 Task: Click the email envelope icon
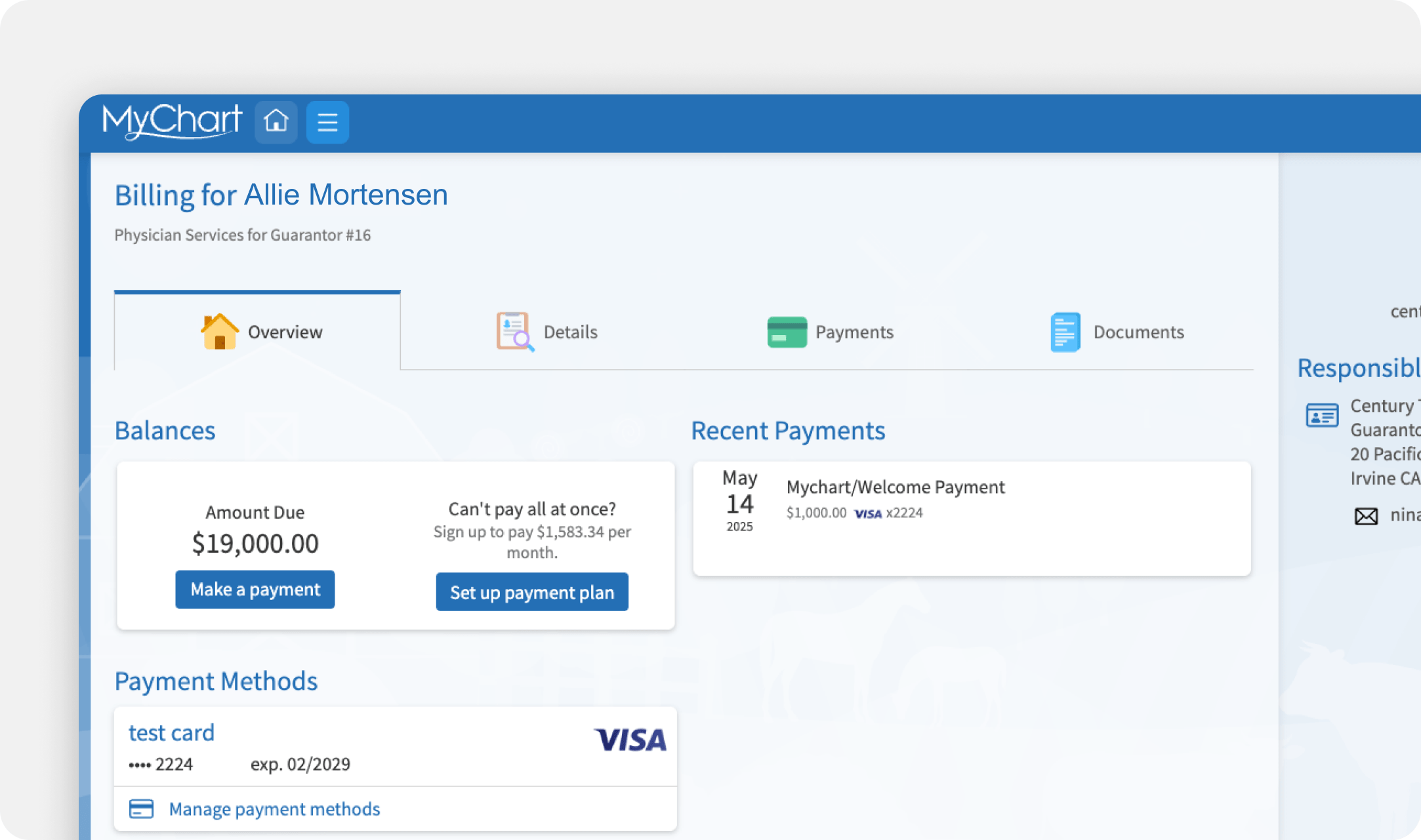[1366, 516]
